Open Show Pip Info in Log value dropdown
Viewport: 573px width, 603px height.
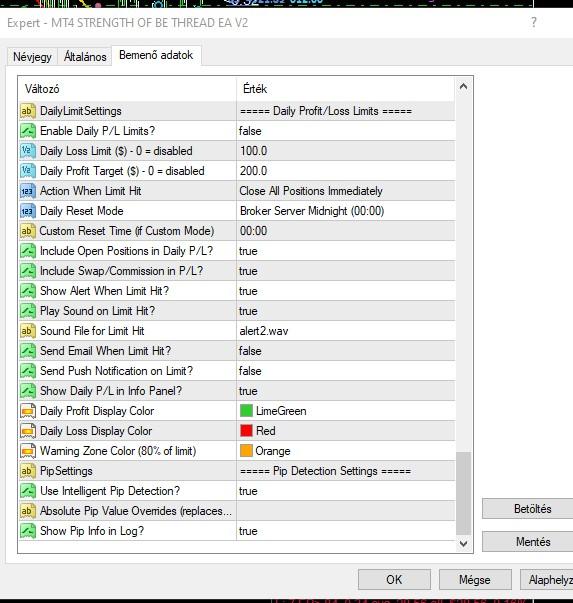346,531
